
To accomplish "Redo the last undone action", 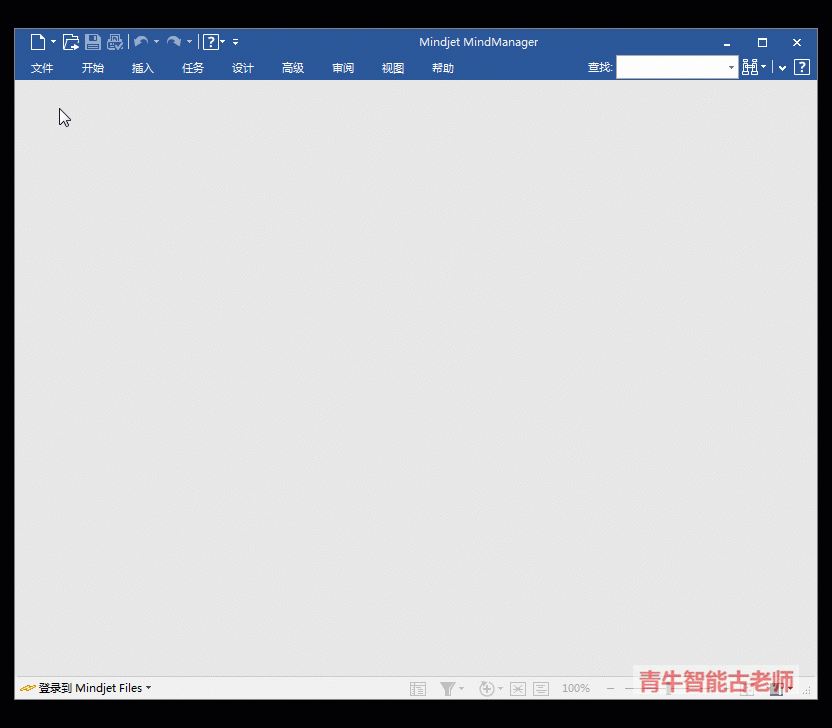I will 174,42.
